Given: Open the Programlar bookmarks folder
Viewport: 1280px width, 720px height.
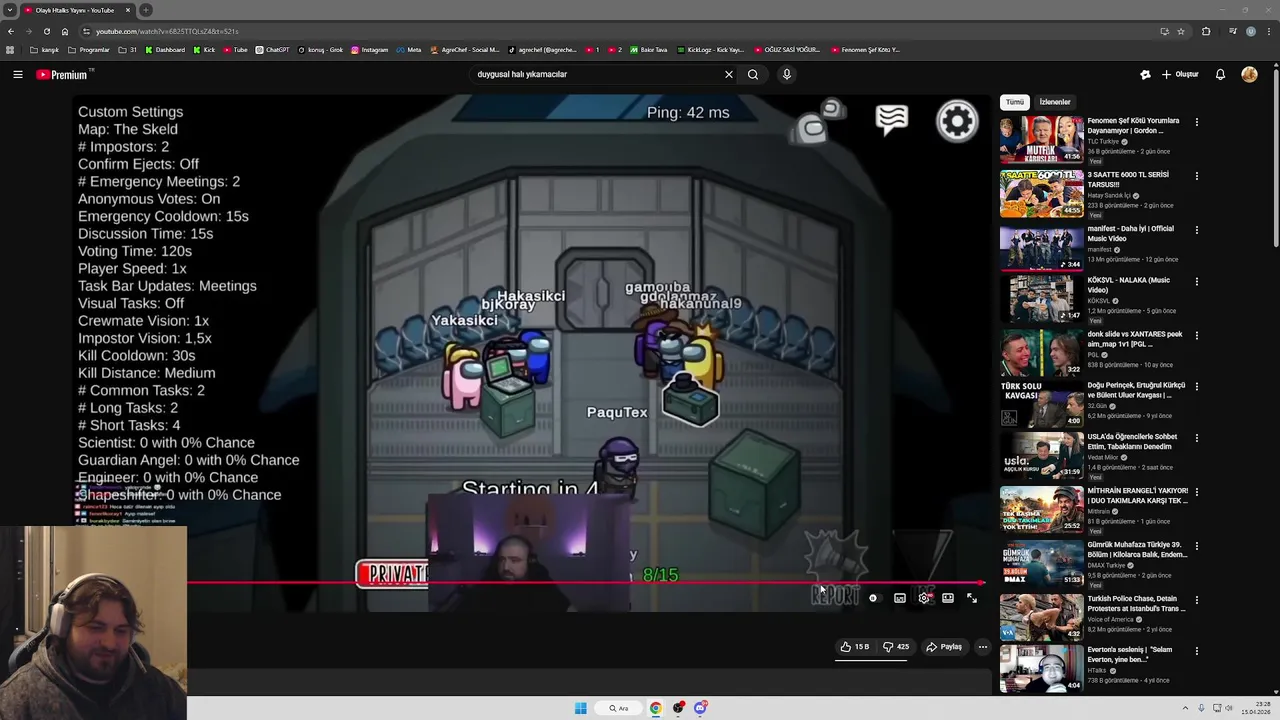Looking at the screenshot, I should (x=89, y=50).
